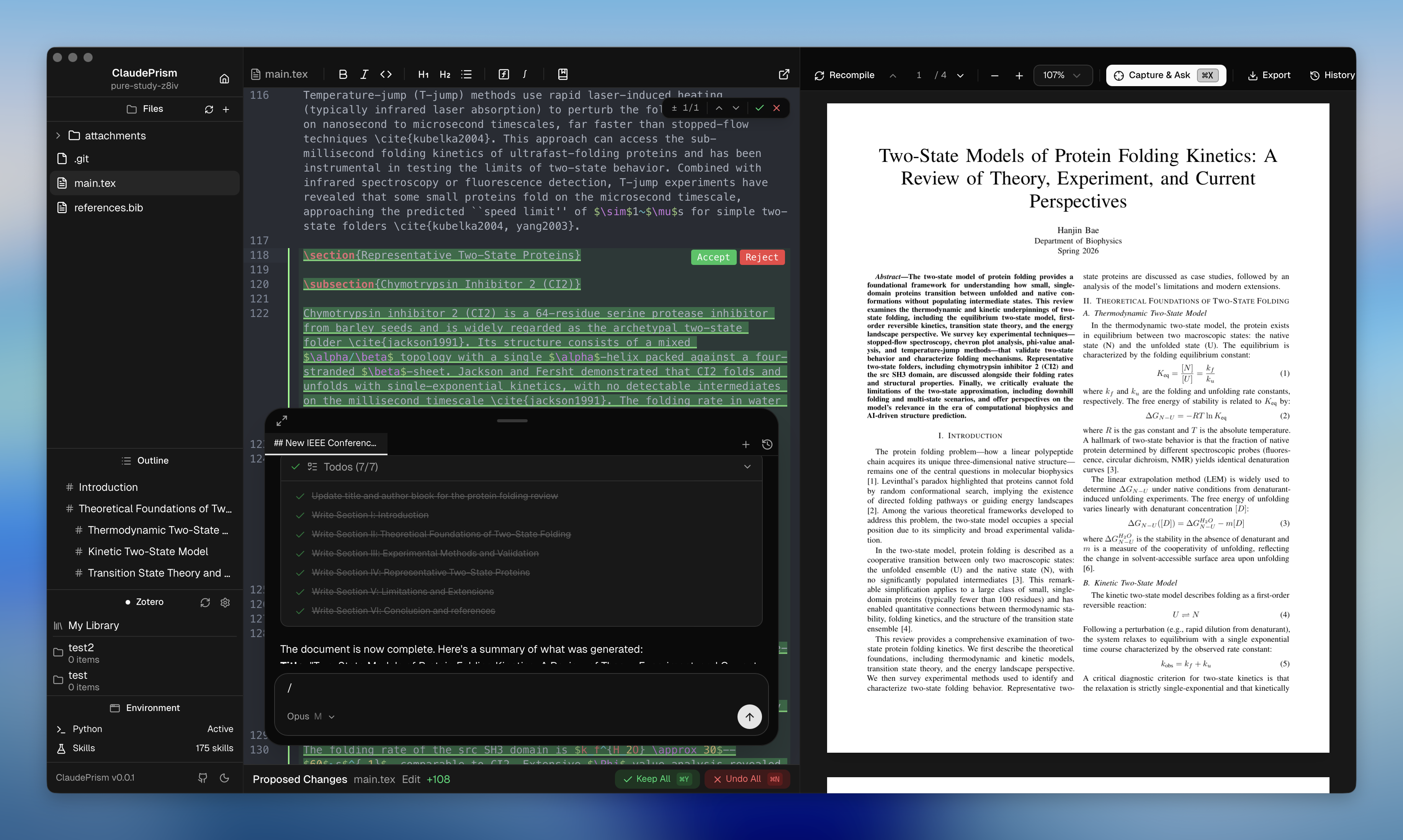Recompile the document

pyautogui.click(x=844, y=75)
